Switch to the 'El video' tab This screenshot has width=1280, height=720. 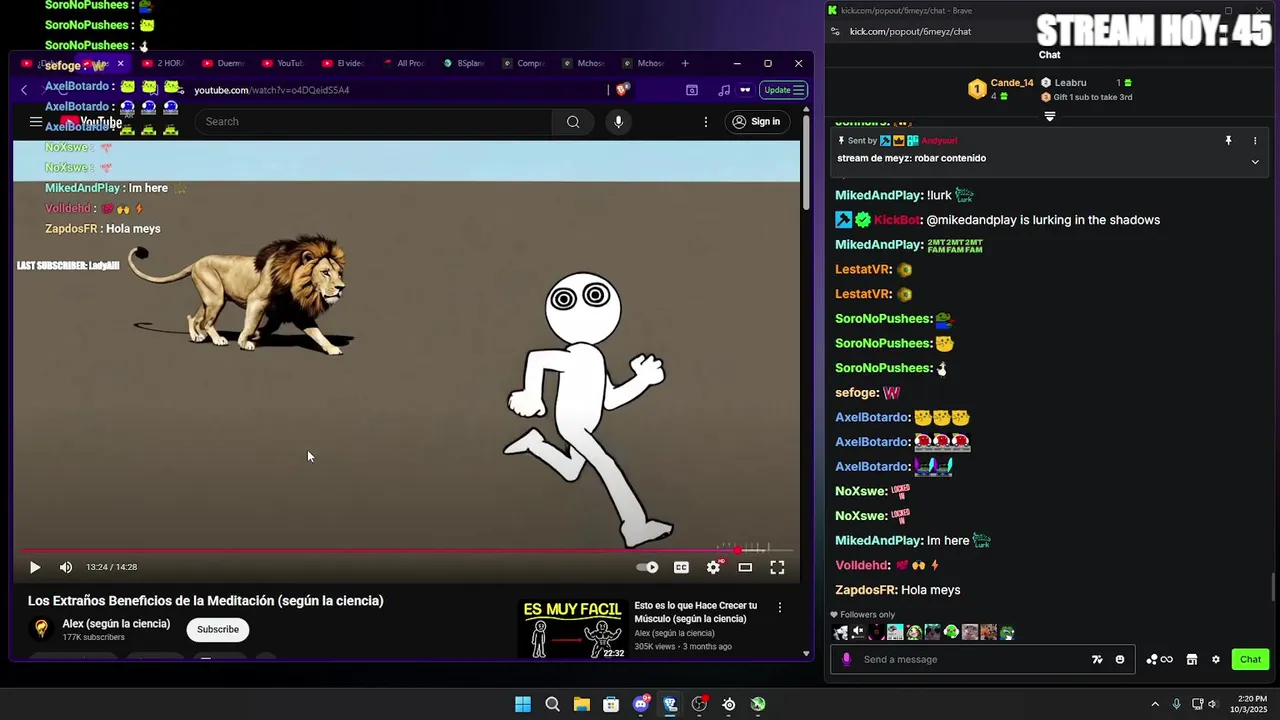click(x=343, y=63)
